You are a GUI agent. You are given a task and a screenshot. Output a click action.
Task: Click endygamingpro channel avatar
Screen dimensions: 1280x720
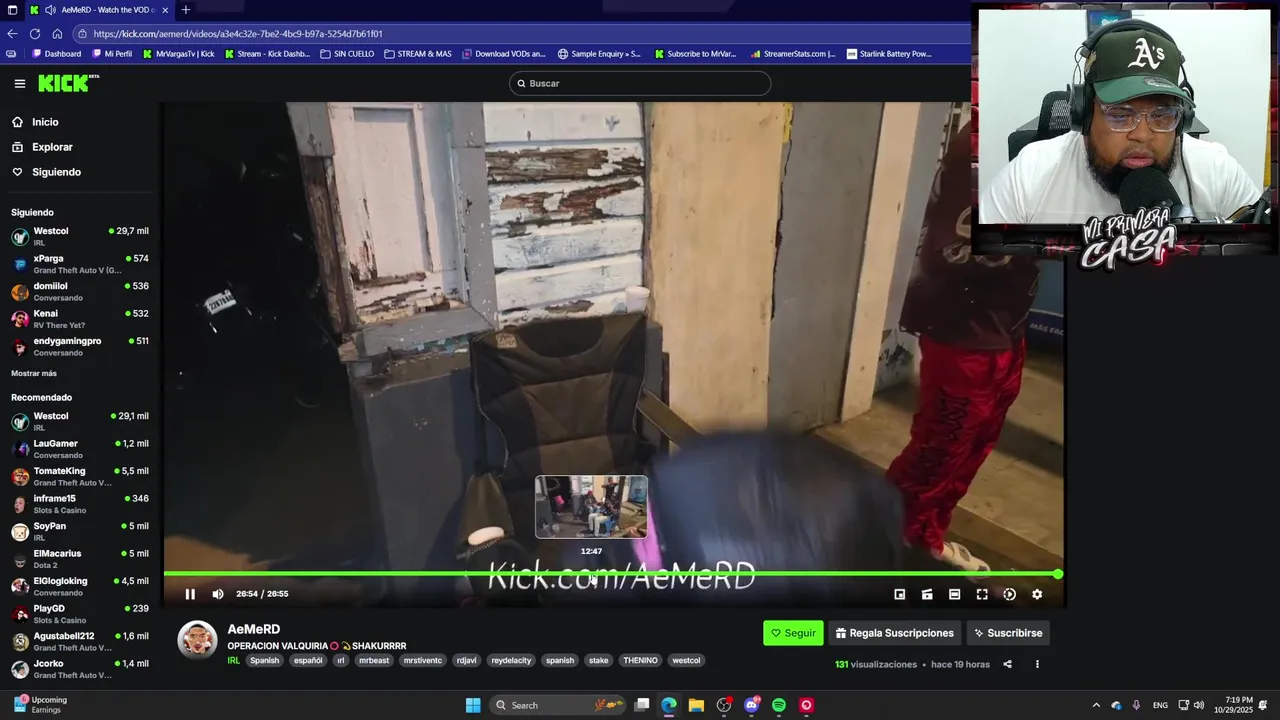pyautogui.click(x=20, y=347)
